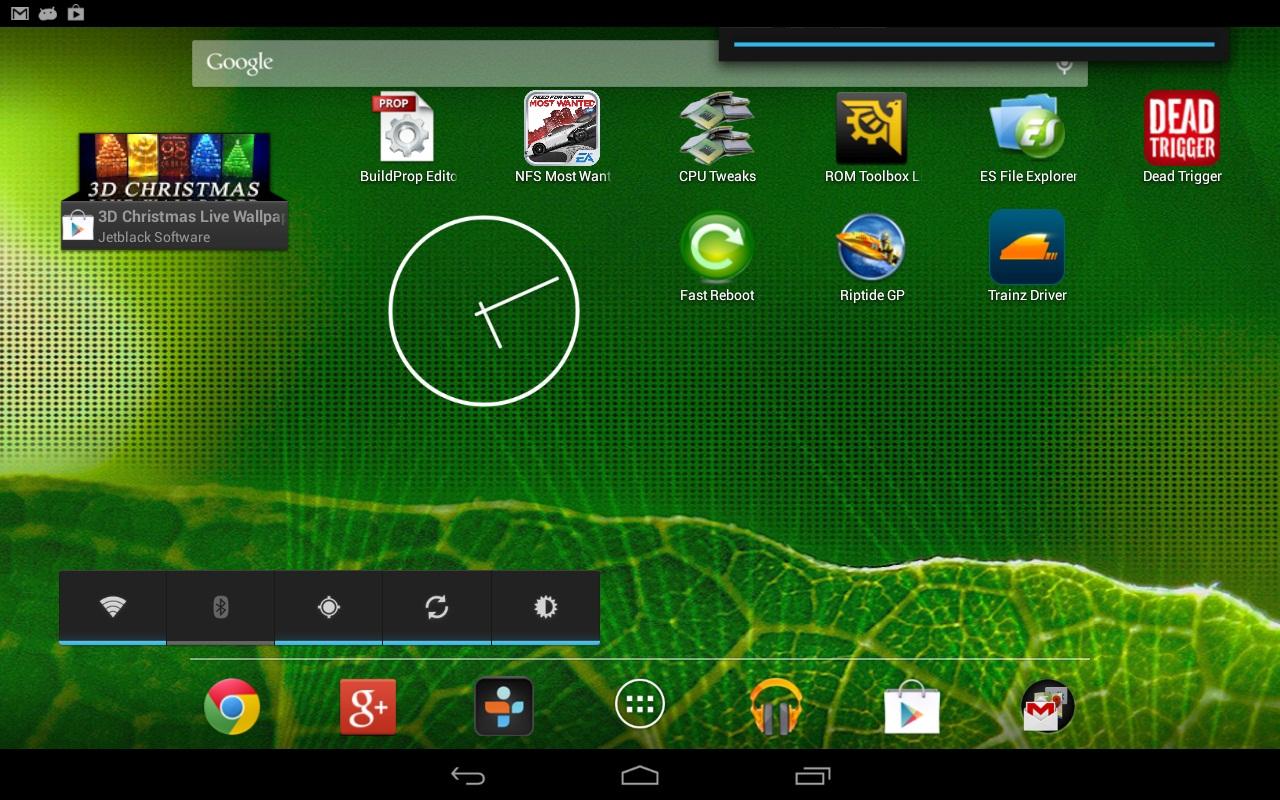
Task: Tap the Back navigation button
Action: (x=468, y=775)
